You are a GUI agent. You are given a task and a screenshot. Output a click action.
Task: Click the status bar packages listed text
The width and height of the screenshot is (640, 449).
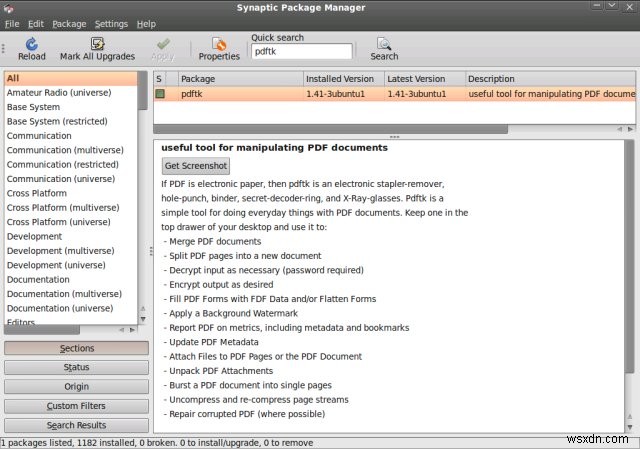coord(157,443)
